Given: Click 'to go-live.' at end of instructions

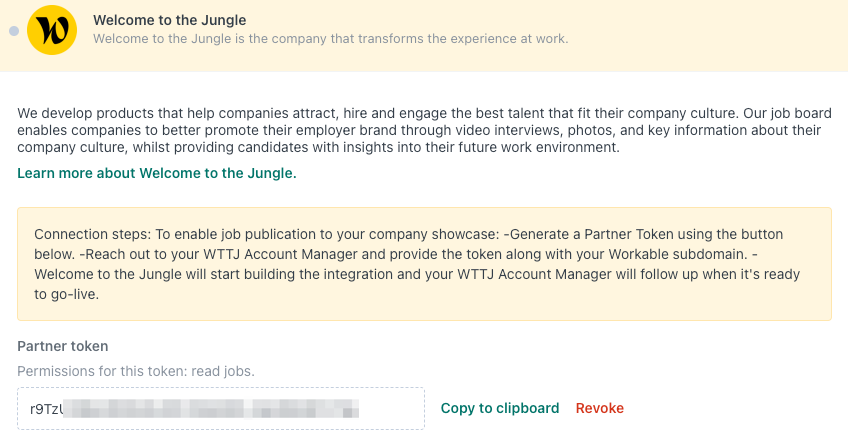Looking at the screenshot, I should click(x=67, y=294).
